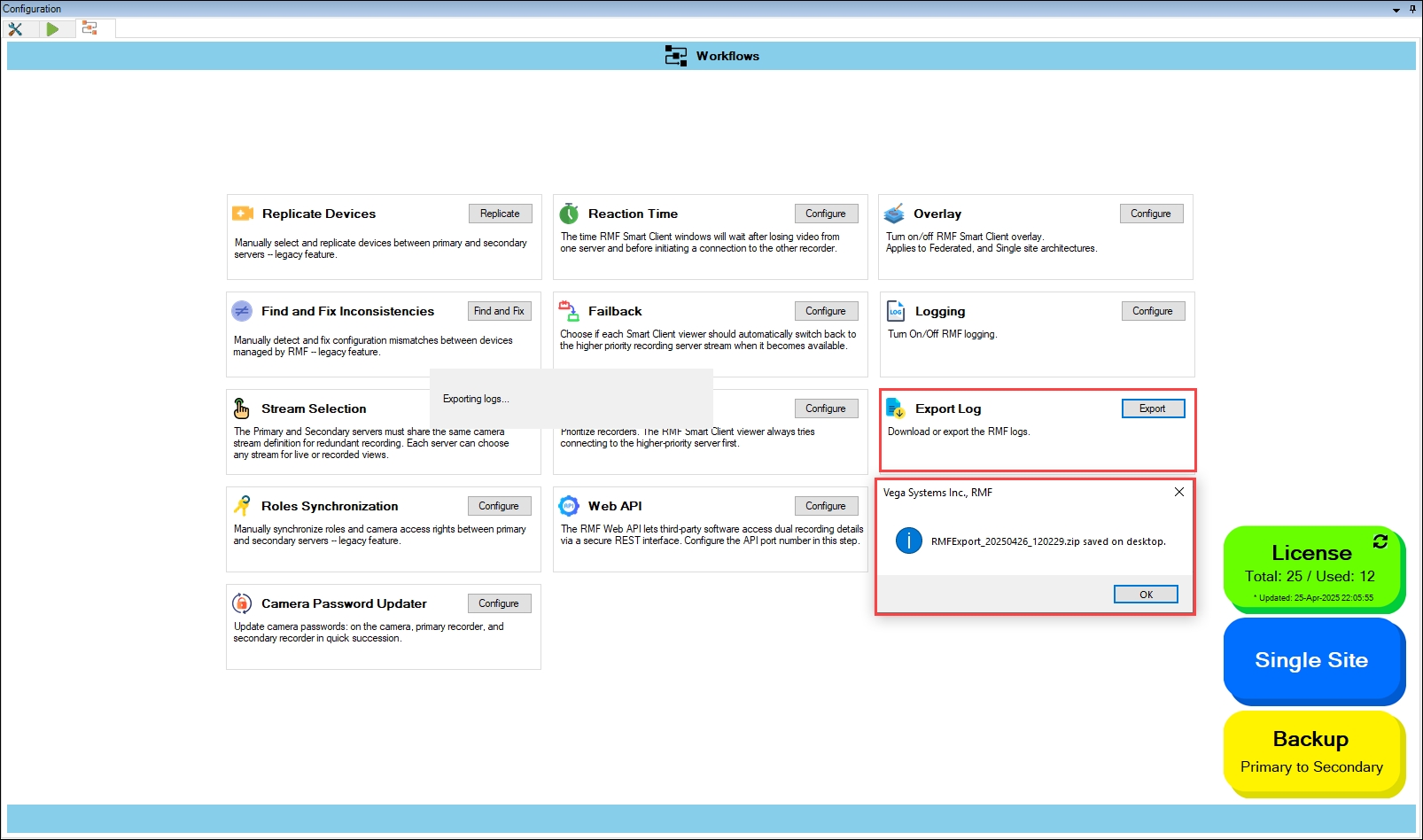Click the Roles Synchronization key icon

[x=242, y=506]
